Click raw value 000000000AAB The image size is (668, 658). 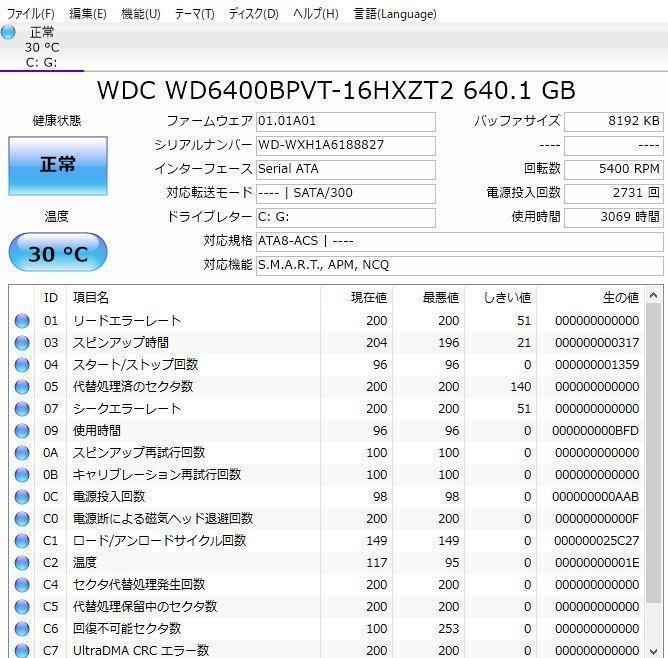[x=595, y=497]
